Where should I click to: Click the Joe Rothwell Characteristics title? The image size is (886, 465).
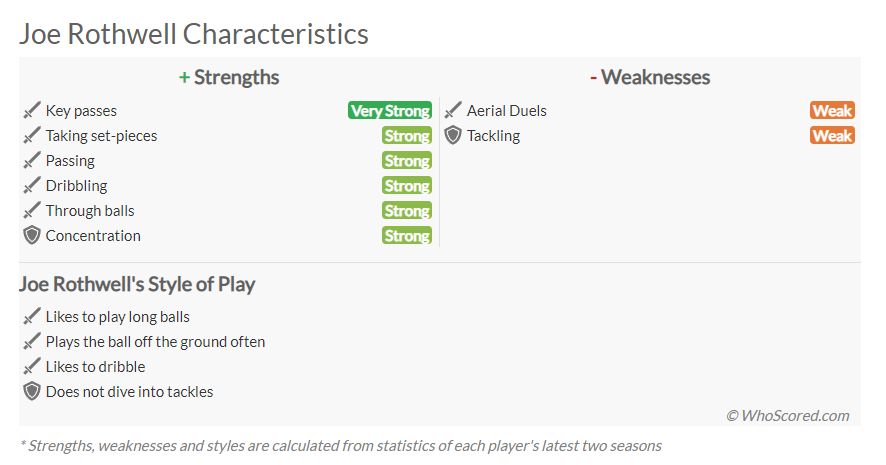pyautogui.click(x=194, y=34)
